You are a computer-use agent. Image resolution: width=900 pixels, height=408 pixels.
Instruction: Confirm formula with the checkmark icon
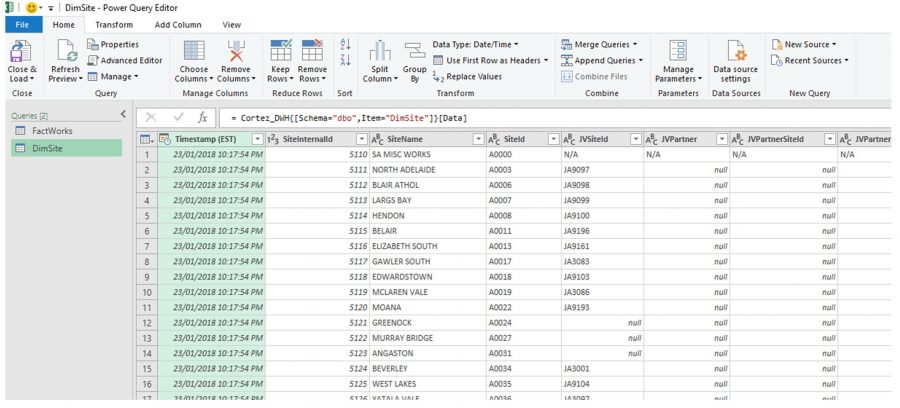coord(179,118)
